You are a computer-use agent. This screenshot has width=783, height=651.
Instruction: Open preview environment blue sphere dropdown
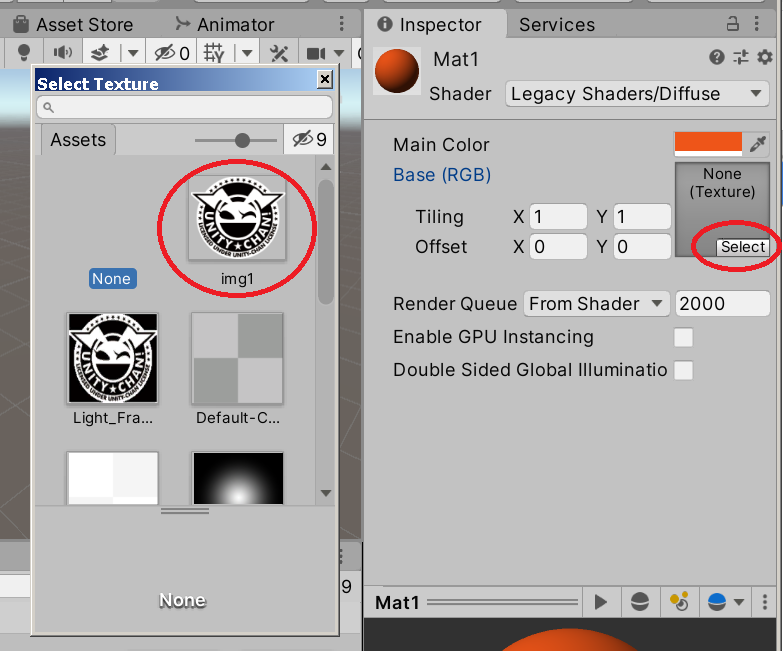[726, 602]
